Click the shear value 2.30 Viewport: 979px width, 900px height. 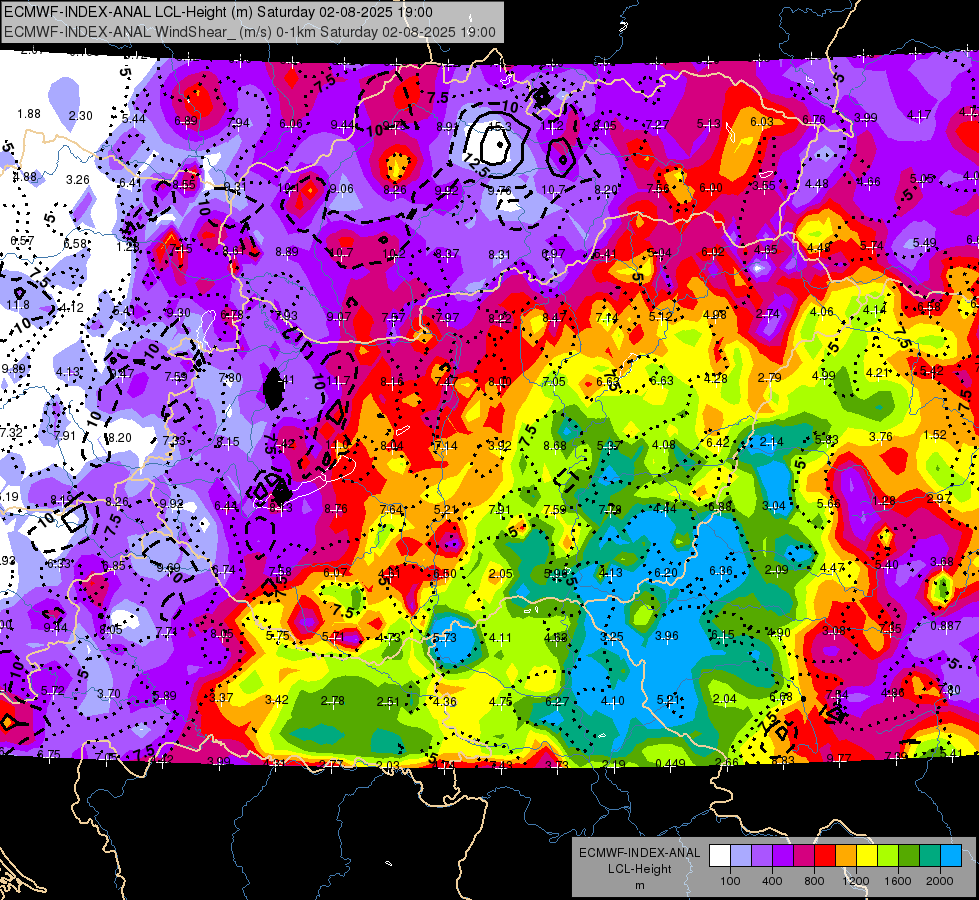click(81, 116)
